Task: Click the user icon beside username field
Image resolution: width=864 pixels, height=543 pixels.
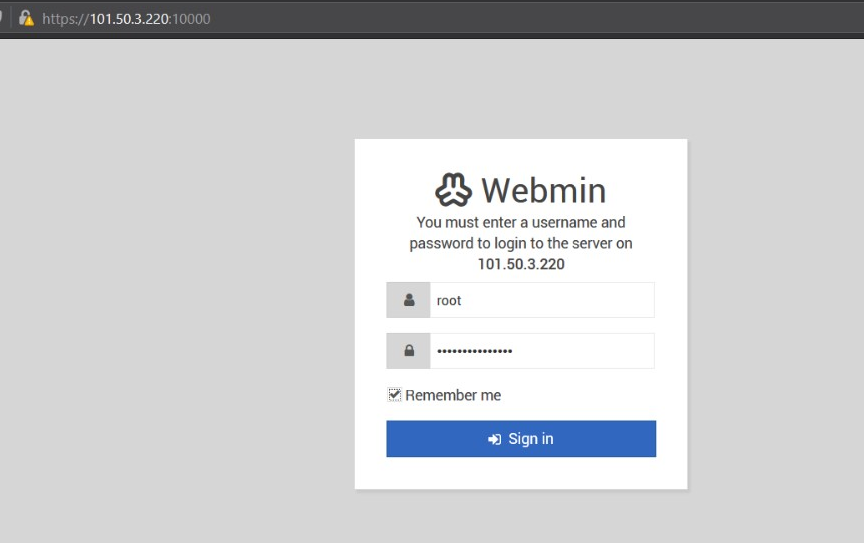Action: tap(409, 300)
